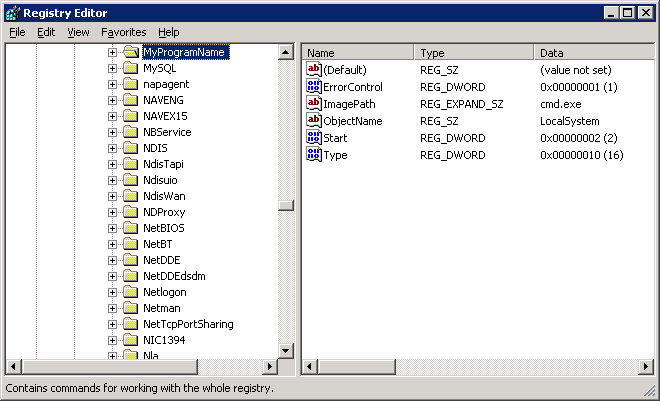The width and height of the screenshot is (660, 401).
Task: Click the (Default) value icon
Action: click(313, 70)
